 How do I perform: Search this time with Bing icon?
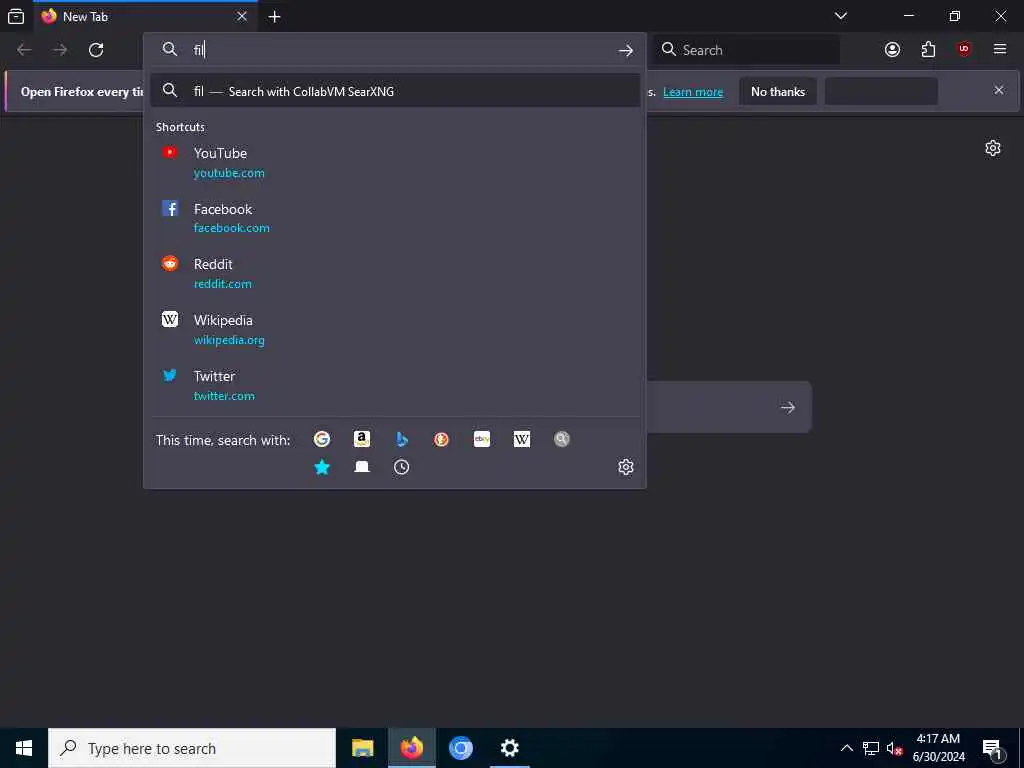(x=402, y=440)
